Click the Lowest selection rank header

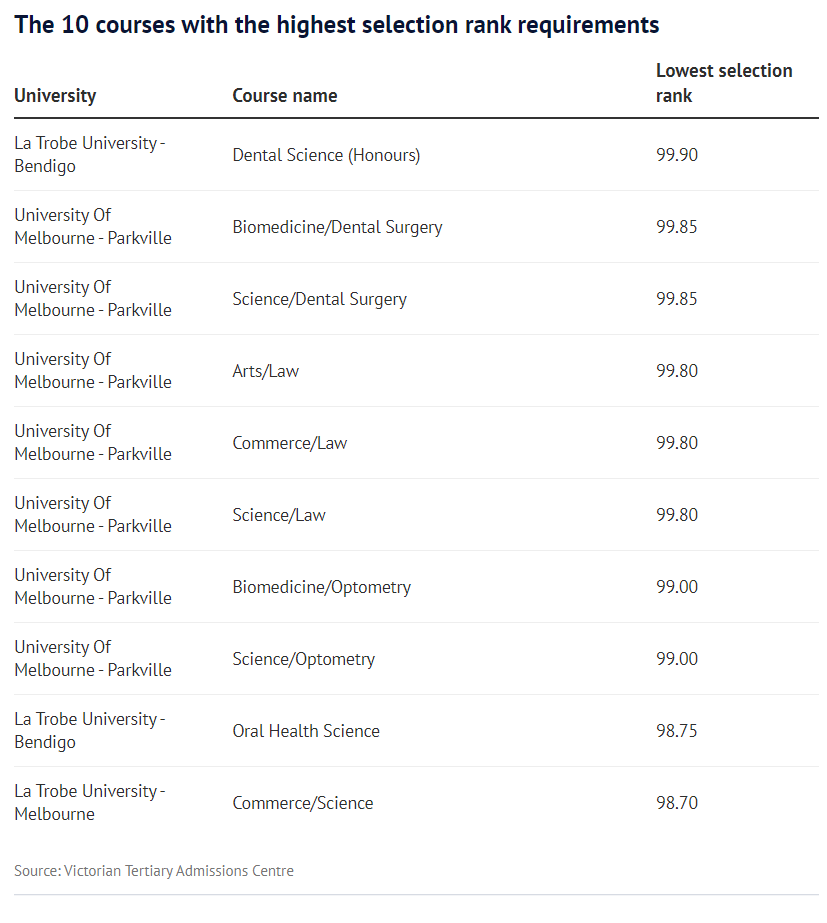point(724,83)
